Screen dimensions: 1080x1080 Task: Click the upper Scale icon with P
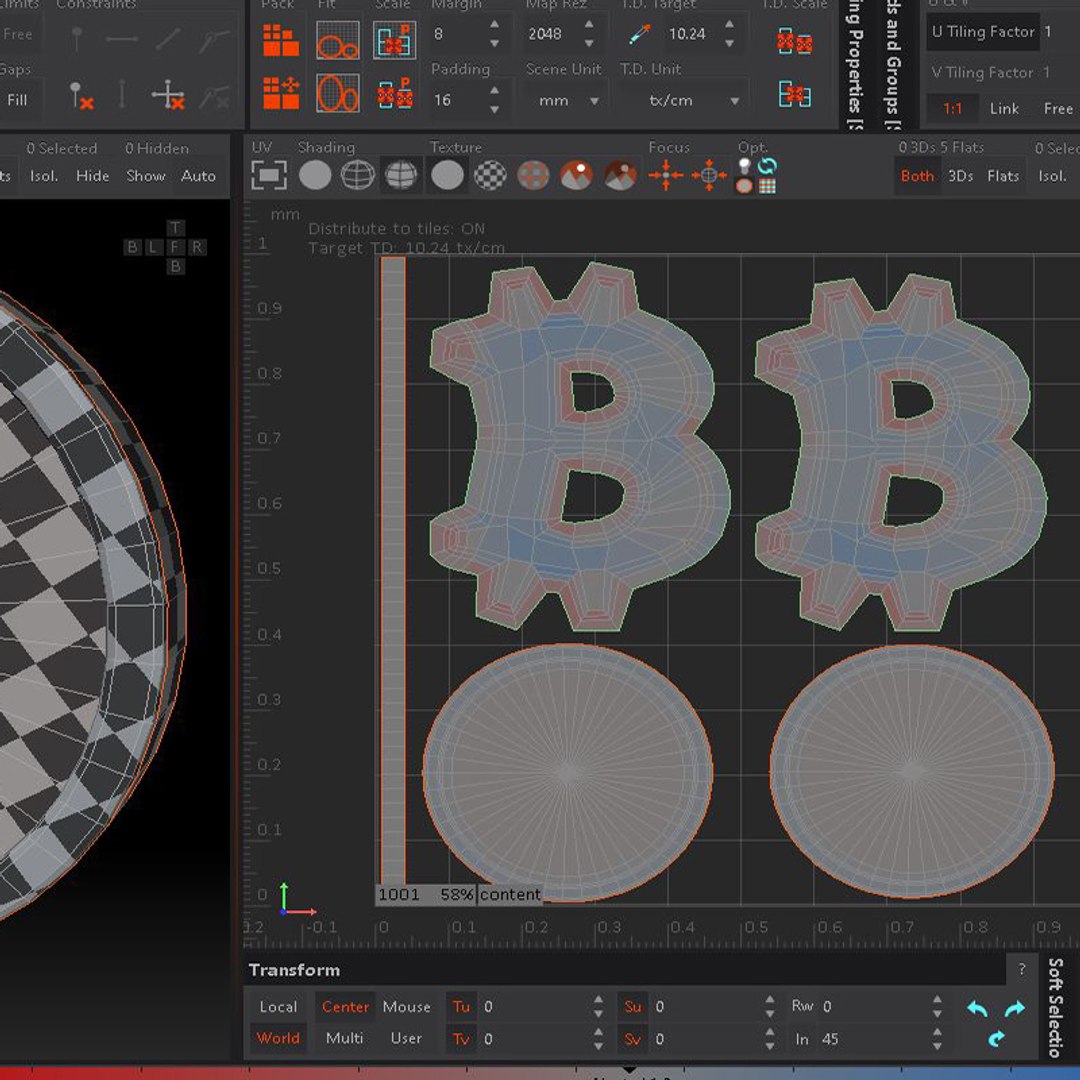(394, 40)
